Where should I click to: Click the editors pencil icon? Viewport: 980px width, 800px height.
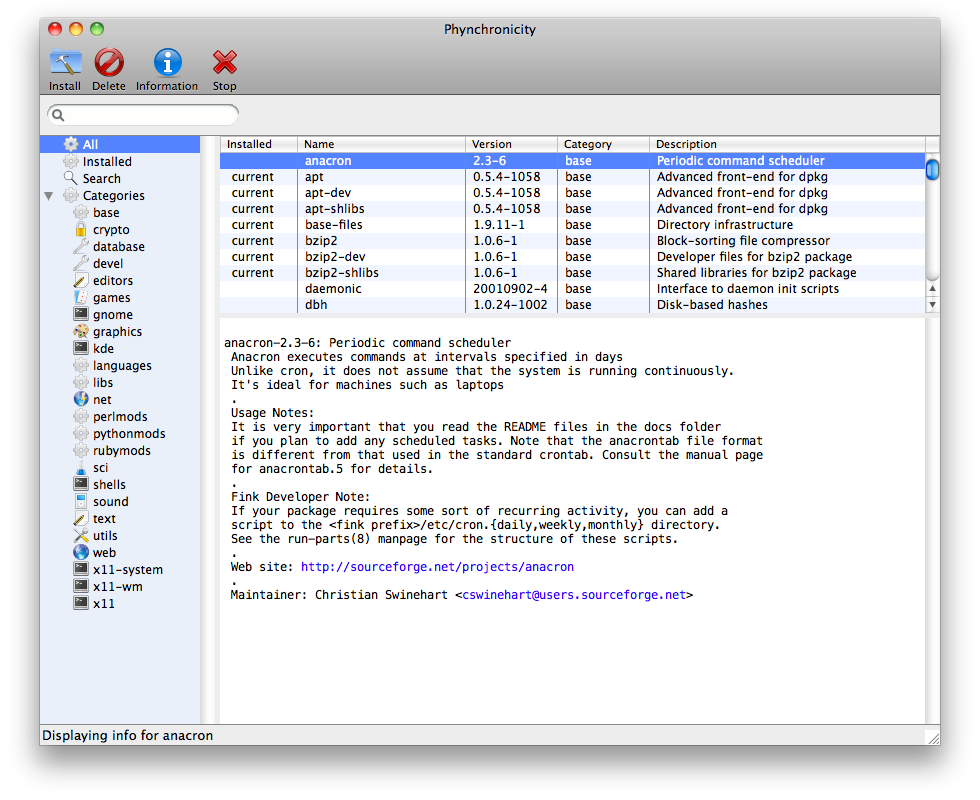click(81, 280)
